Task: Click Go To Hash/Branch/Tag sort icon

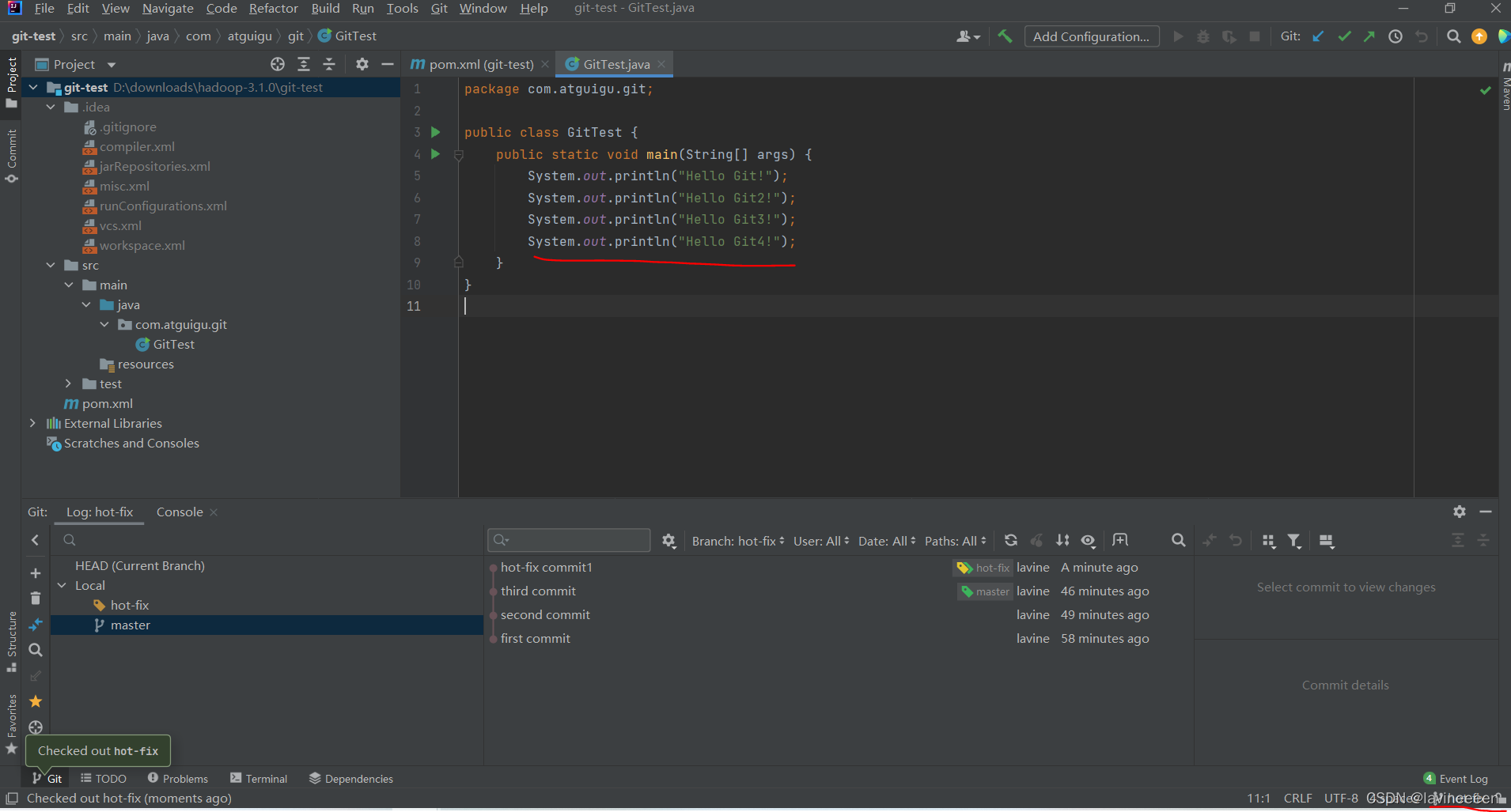Action: [x=1062, y=541]
